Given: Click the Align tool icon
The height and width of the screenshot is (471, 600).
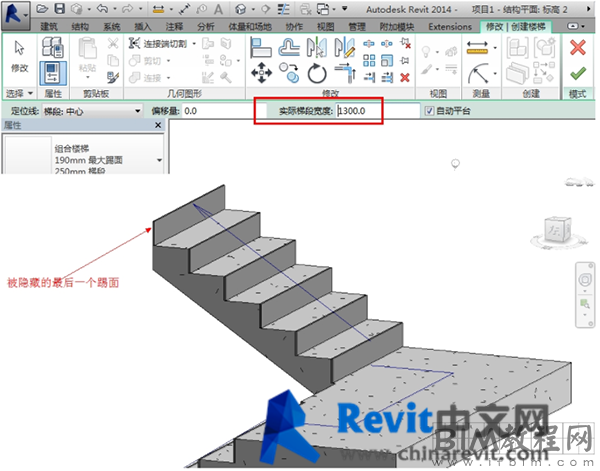Looking at the screenshot, I should tap(261, 47).
